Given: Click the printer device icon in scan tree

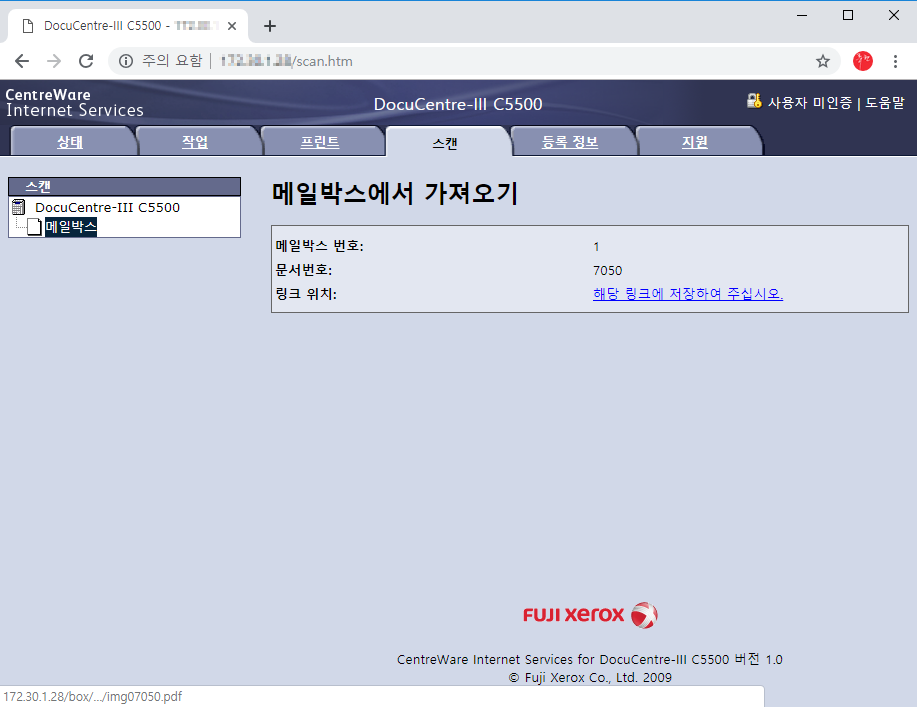Looking at the screenshot, I should (x=19, y=207).
